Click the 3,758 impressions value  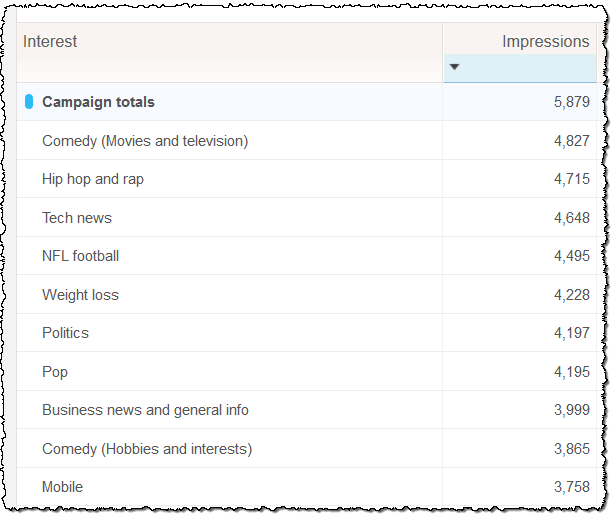pos(571,487)
